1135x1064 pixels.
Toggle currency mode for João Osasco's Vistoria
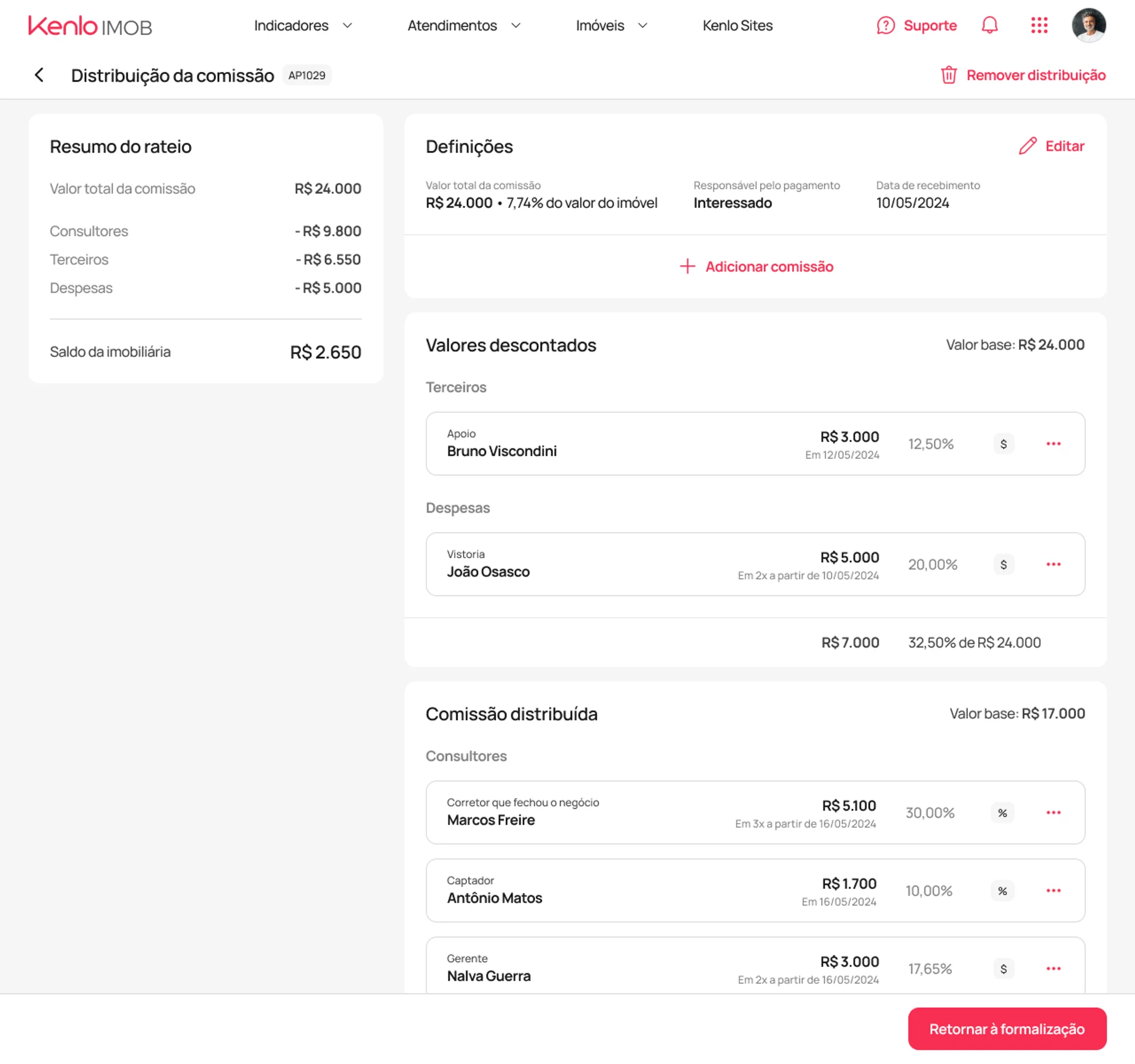[x=1003, y=564]
